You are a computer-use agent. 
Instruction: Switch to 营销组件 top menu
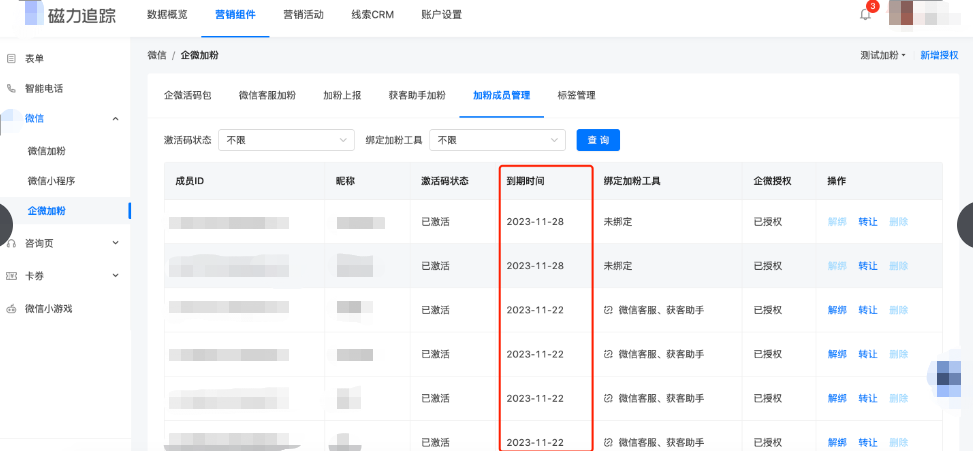point(235,15)
